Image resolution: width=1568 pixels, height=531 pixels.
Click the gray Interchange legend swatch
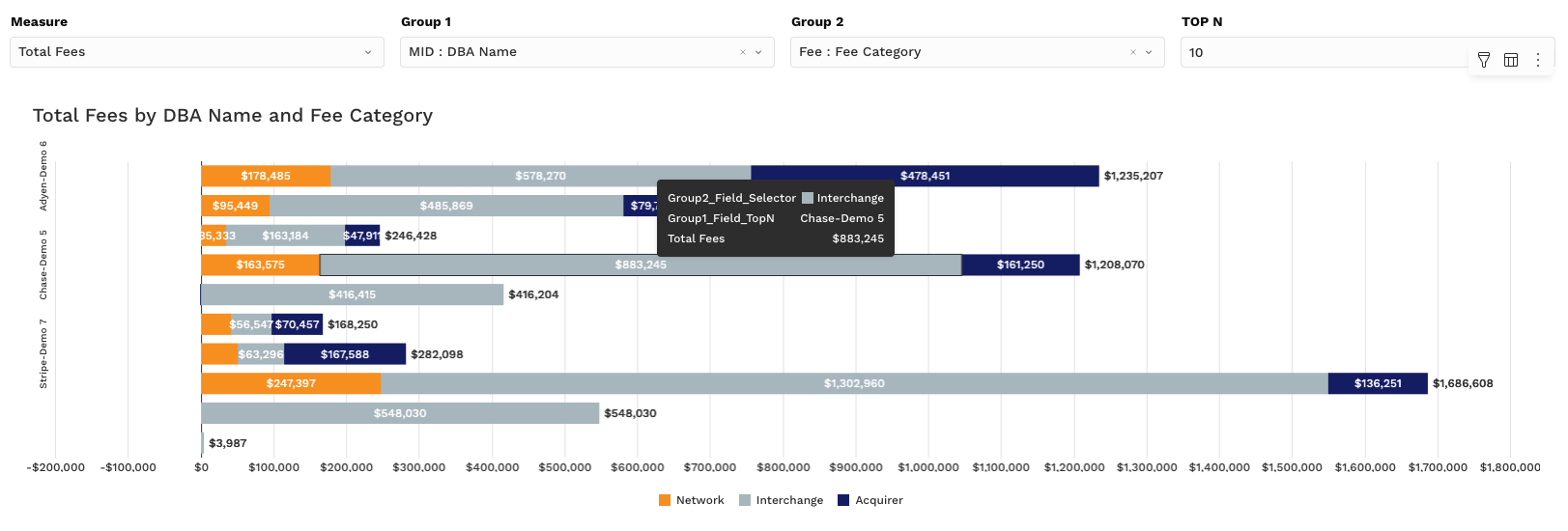tap(745, 500)
